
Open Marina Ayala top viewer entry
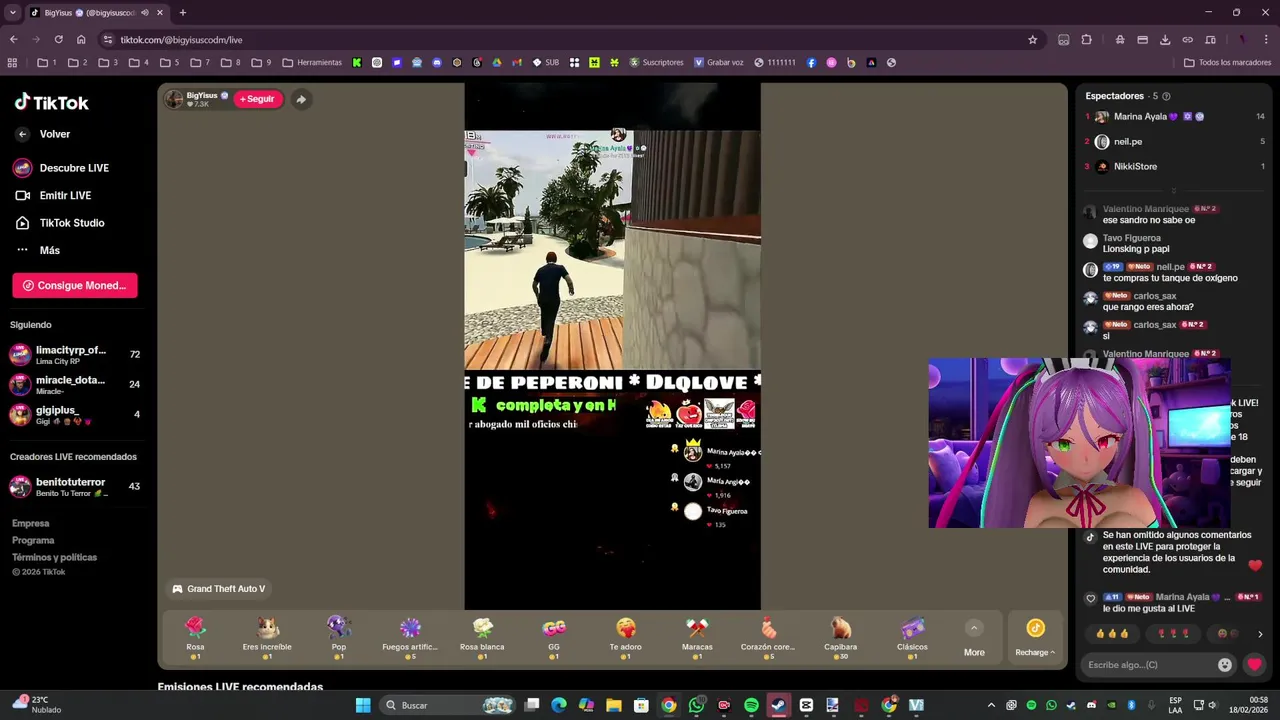tap(1175, 117)
